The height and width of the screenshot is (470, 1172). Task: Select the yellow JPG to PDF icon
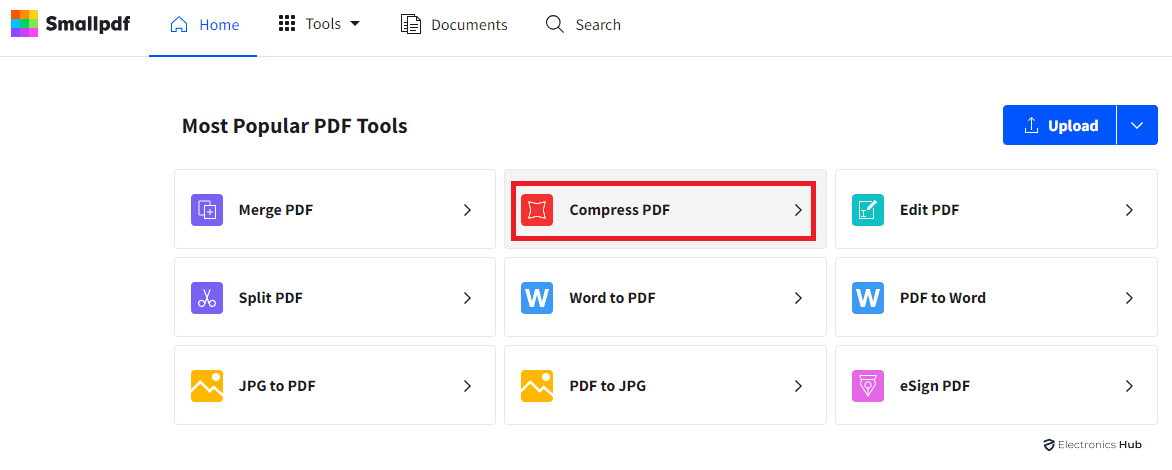[x=207, y=386]
